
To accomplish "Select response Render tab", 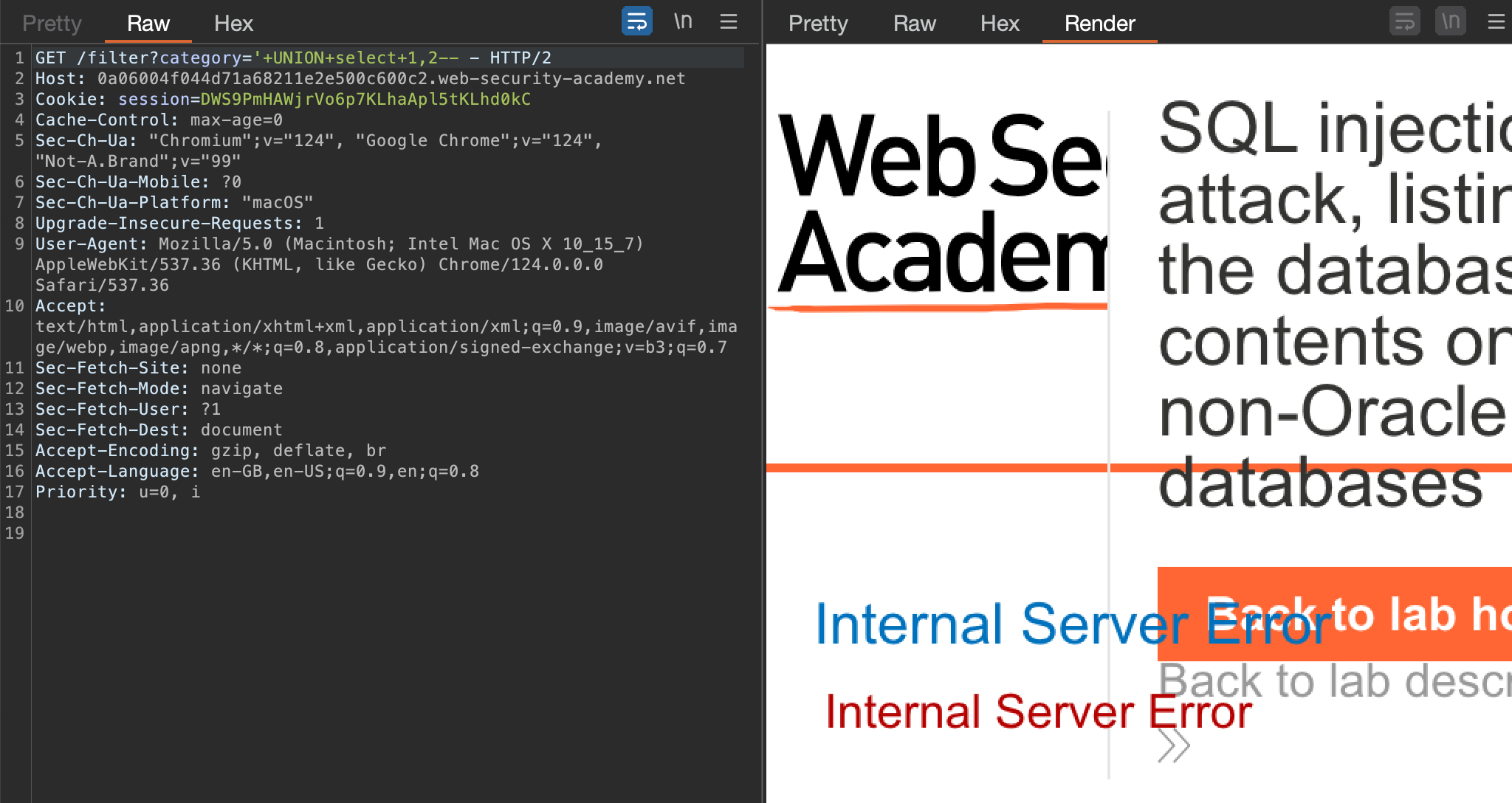I will [1099, 24].
